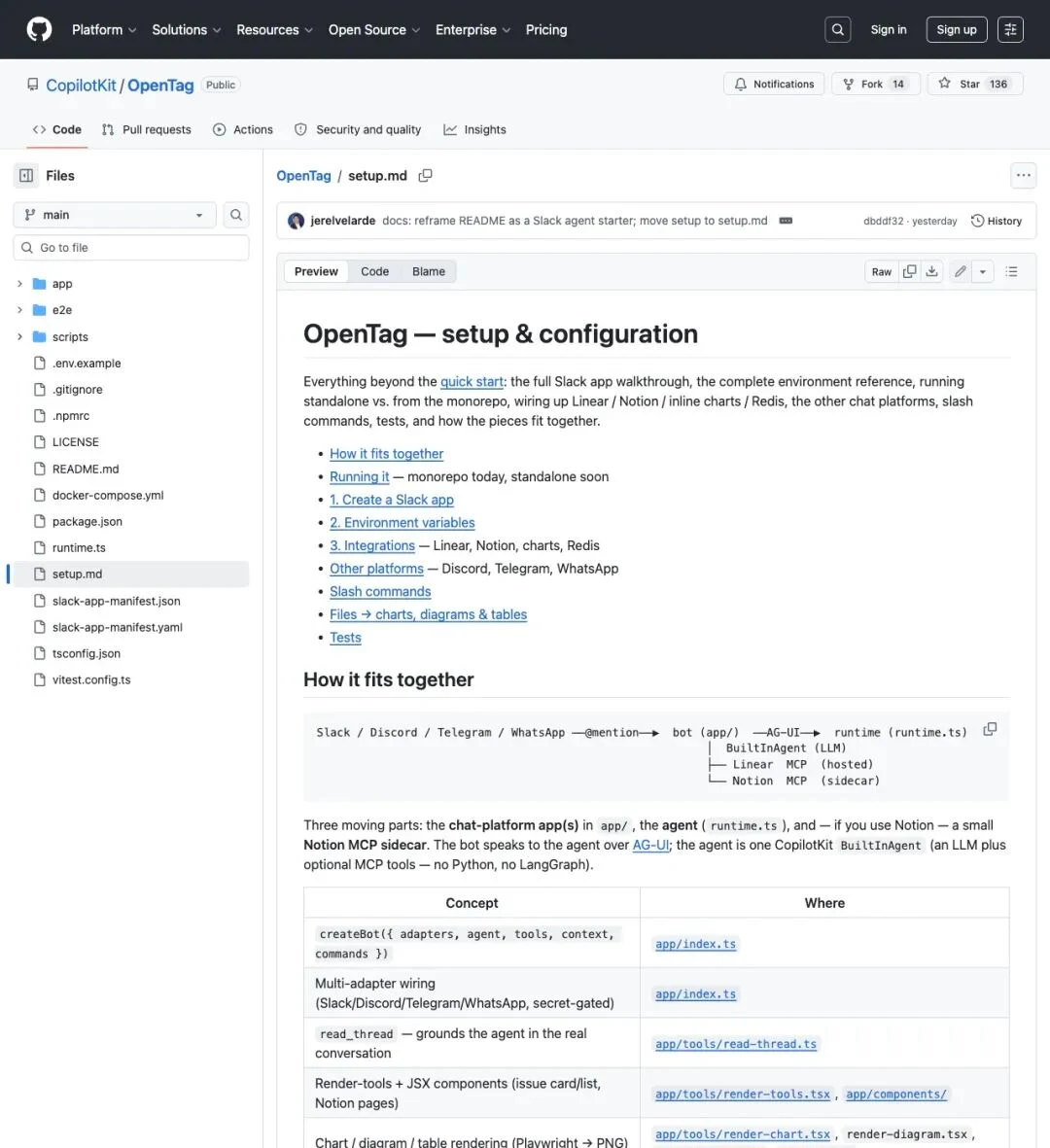Switch to the Pull requests tab

click(x=147, y=129)
